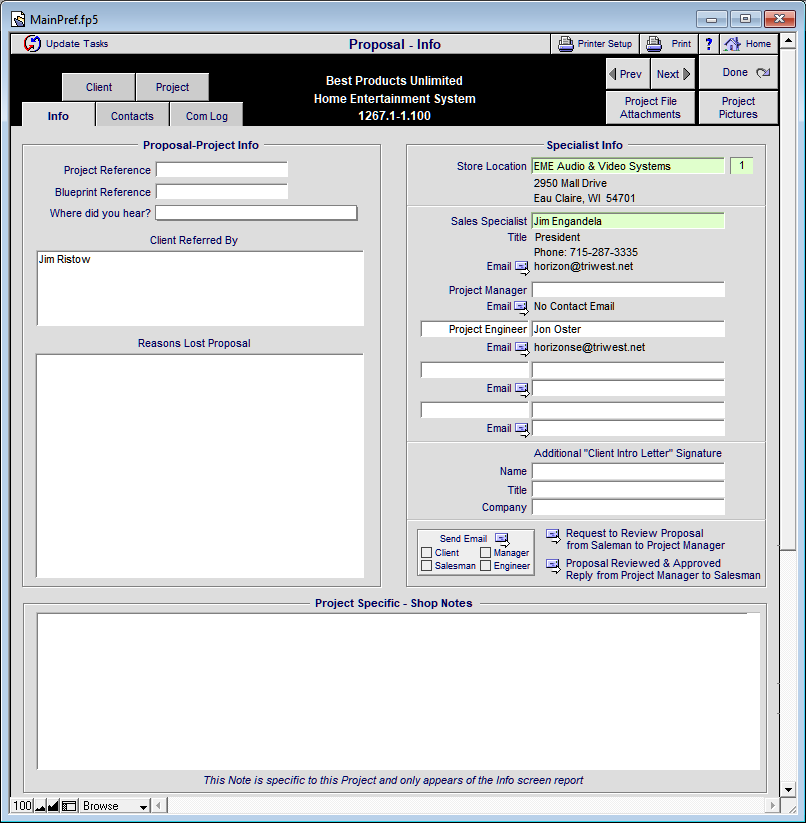The width and height of the screenshot is (806, 823).
Task: Click the vertical scrollbar up arrow
Action: pyautogui.click(x=788, y=40)
